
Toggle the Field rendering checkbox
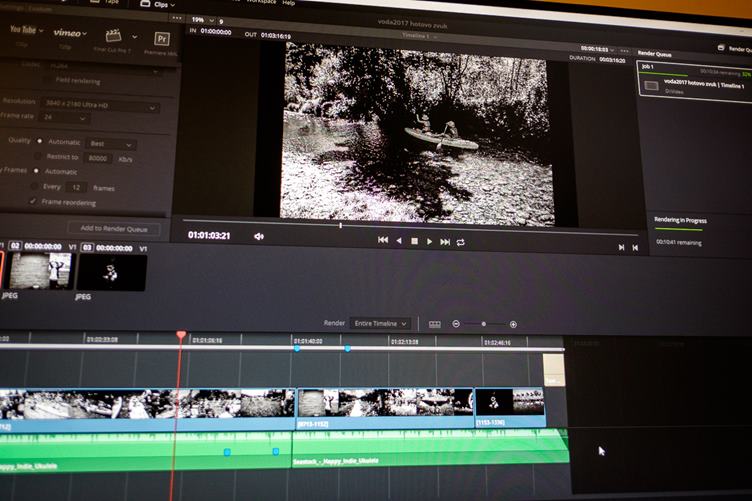[47, 79]
